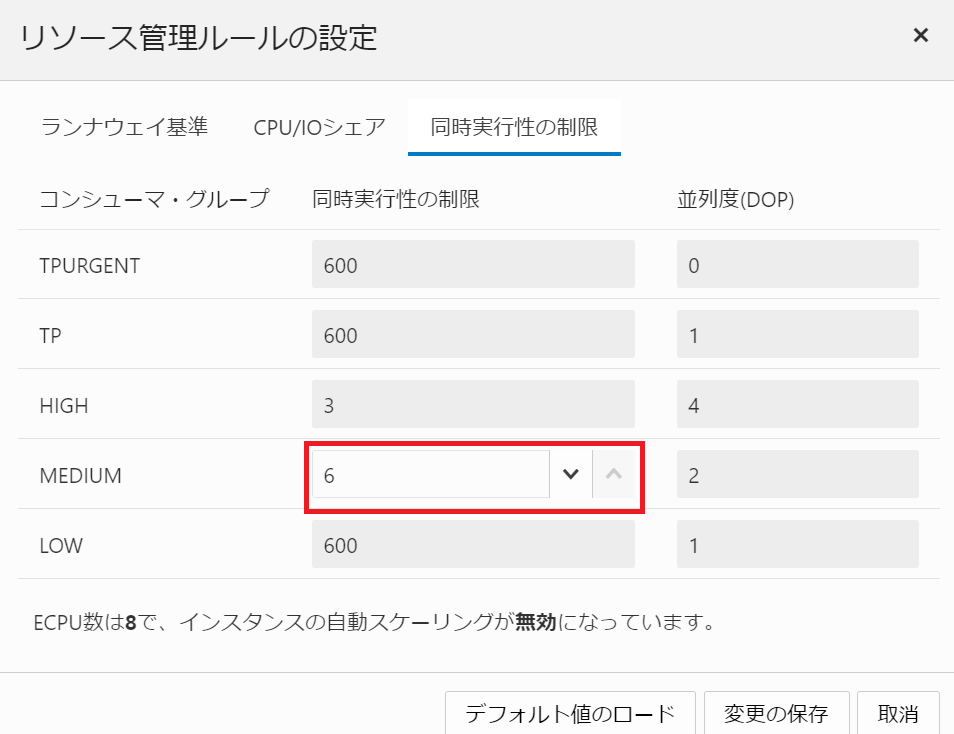Click the TP concurrency limit field
954x734 pixels.
pos(473,334)
